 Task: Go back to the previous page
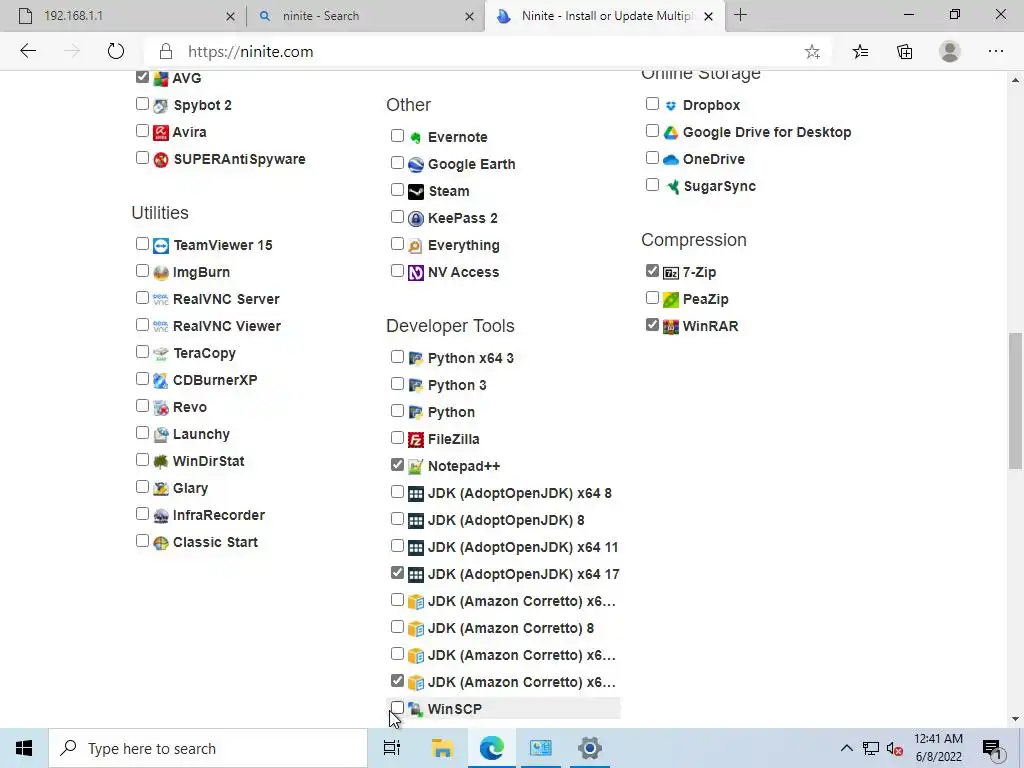tap(28, 52)
